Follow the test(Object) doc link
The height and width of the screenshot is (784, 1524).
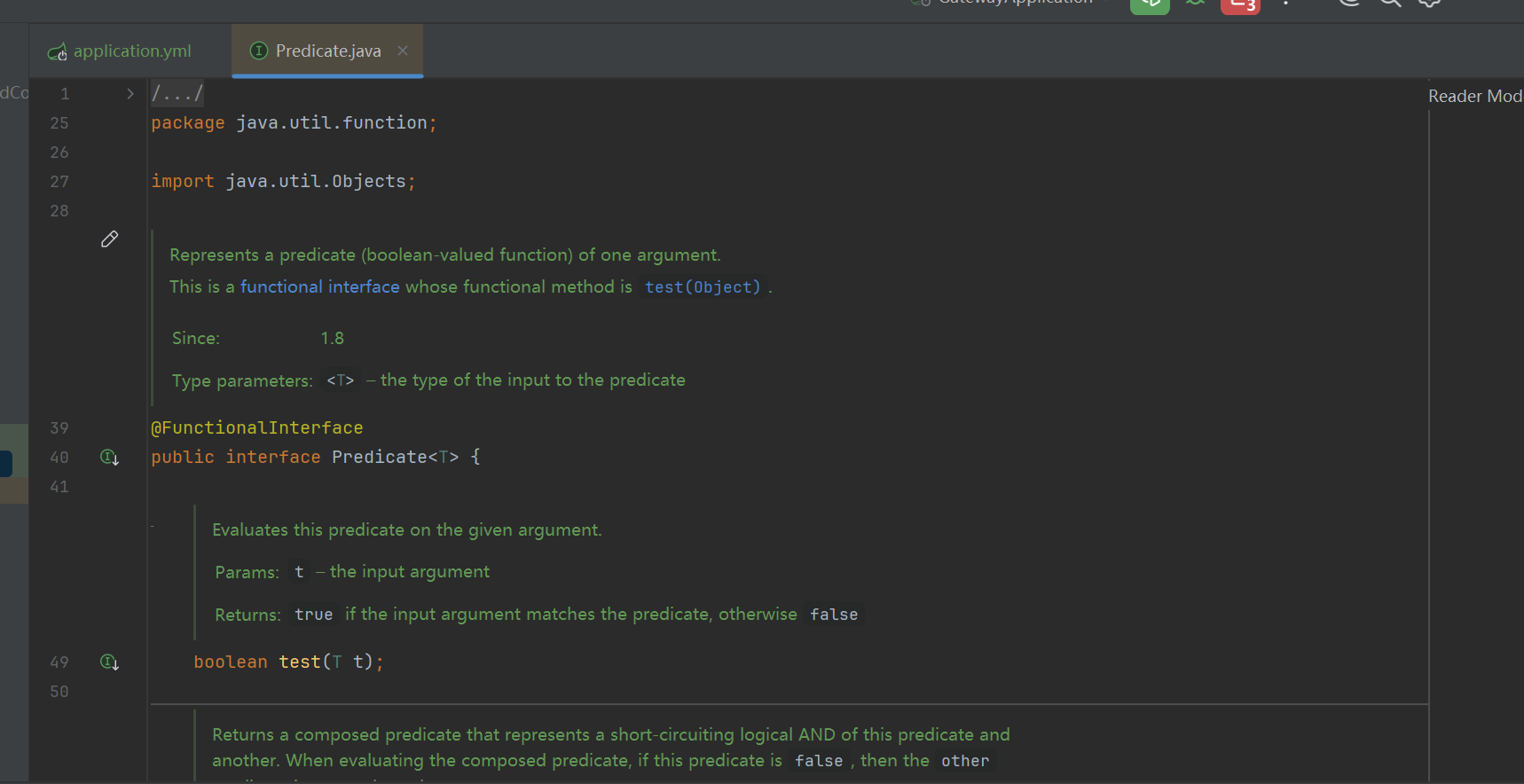point(703,287)
